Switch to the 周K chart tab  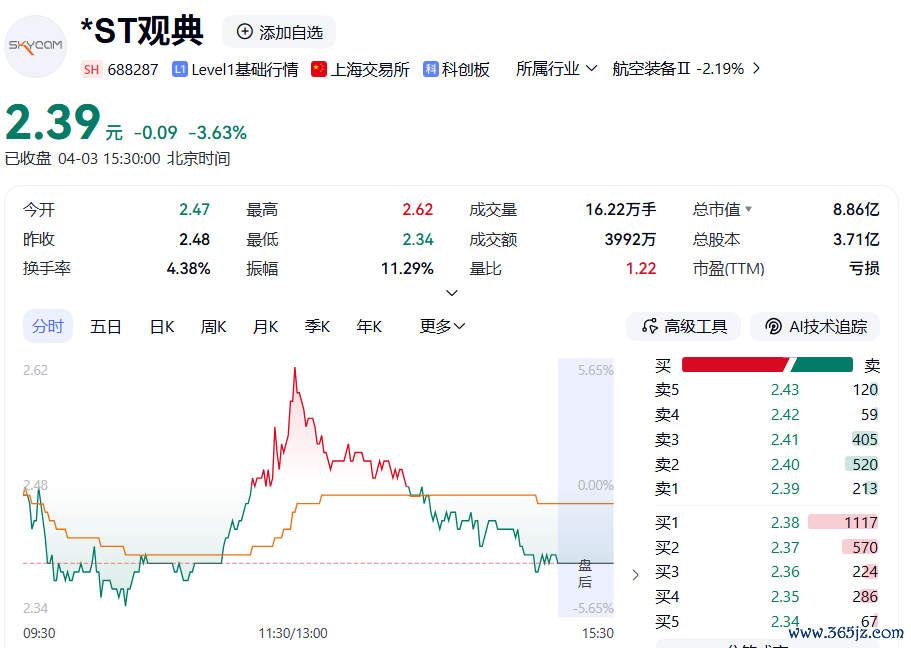pos(213,327)
